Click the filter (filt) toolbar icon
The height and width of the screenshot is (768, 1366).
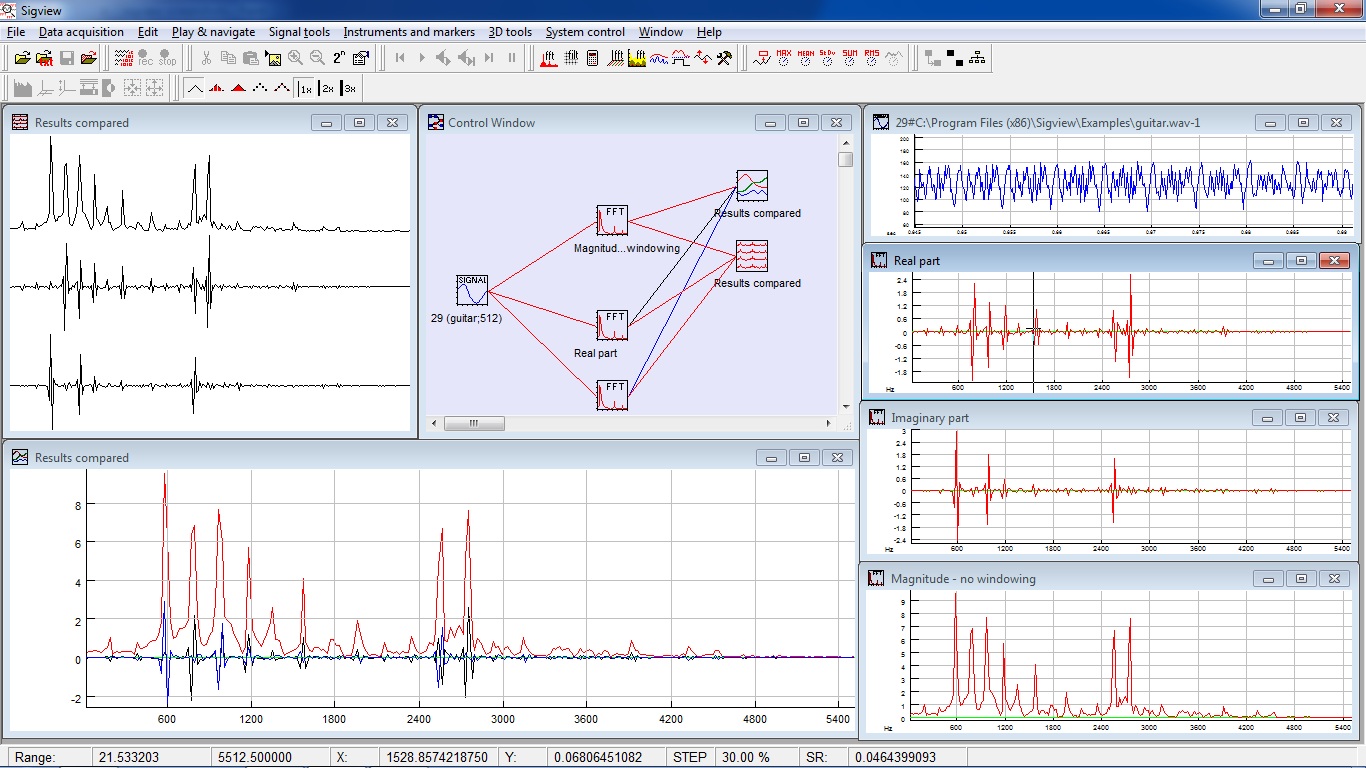tap(571, 58)
